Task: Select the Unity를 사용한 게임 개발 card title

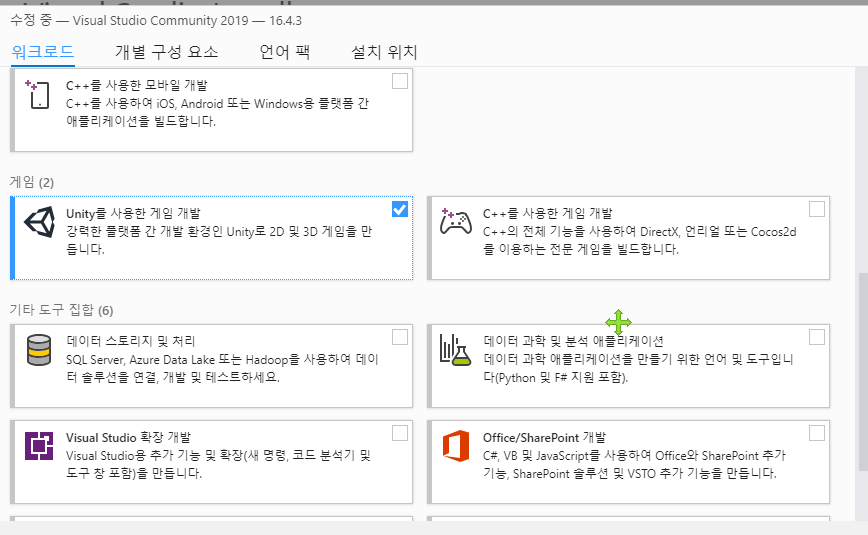Action: click(133, 213)
